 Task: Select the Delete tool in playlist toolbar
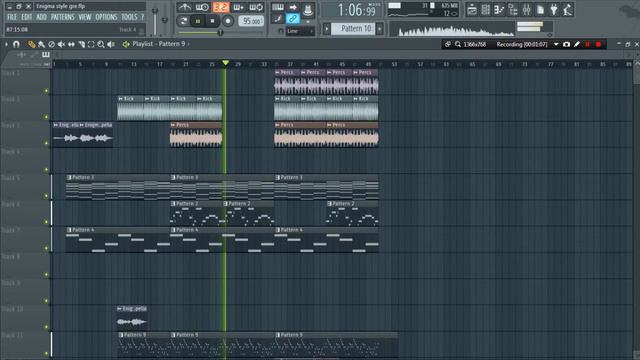coord(51,44)
